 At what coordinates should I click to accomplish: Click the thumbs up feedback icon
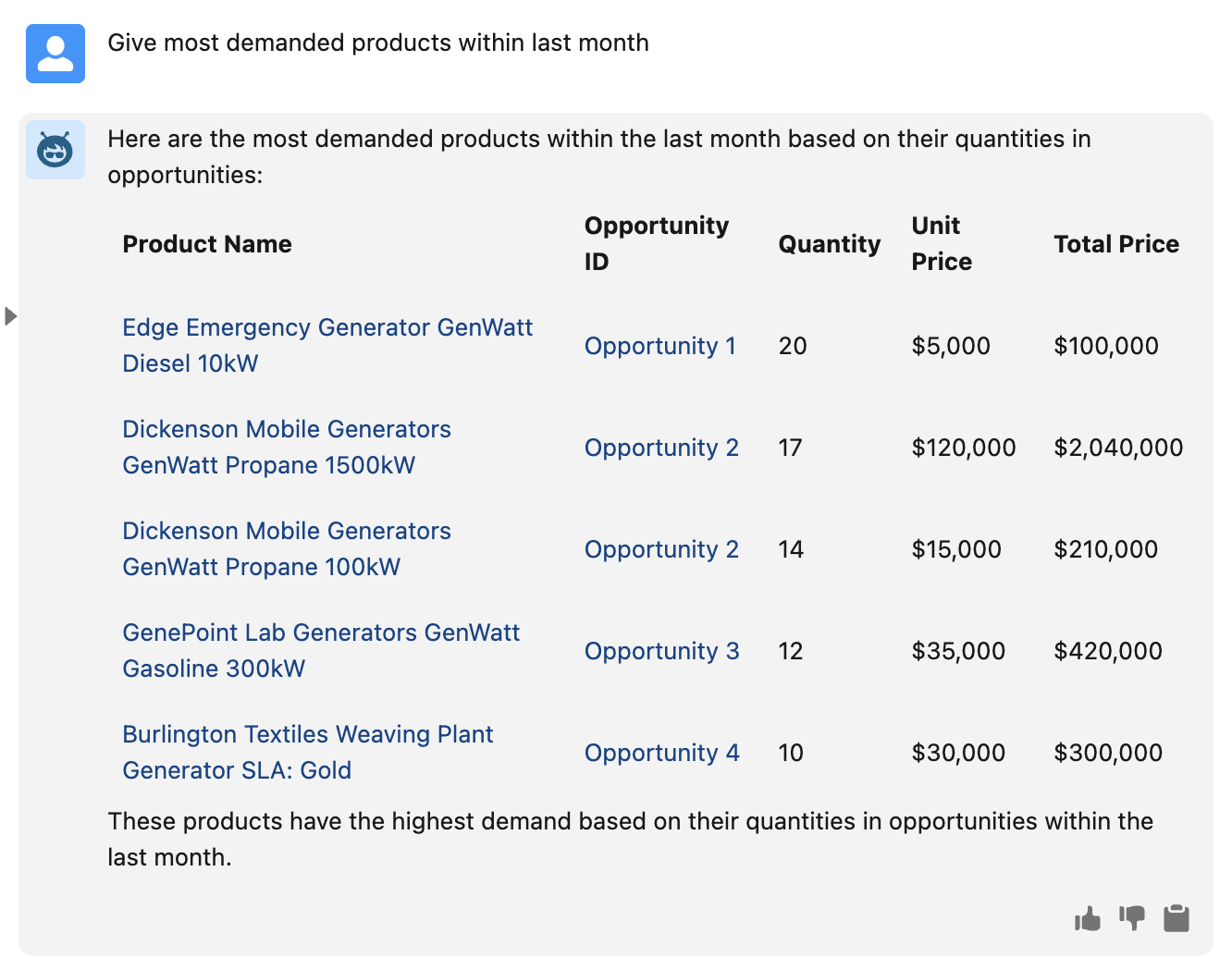click(x=1088, y=918)
